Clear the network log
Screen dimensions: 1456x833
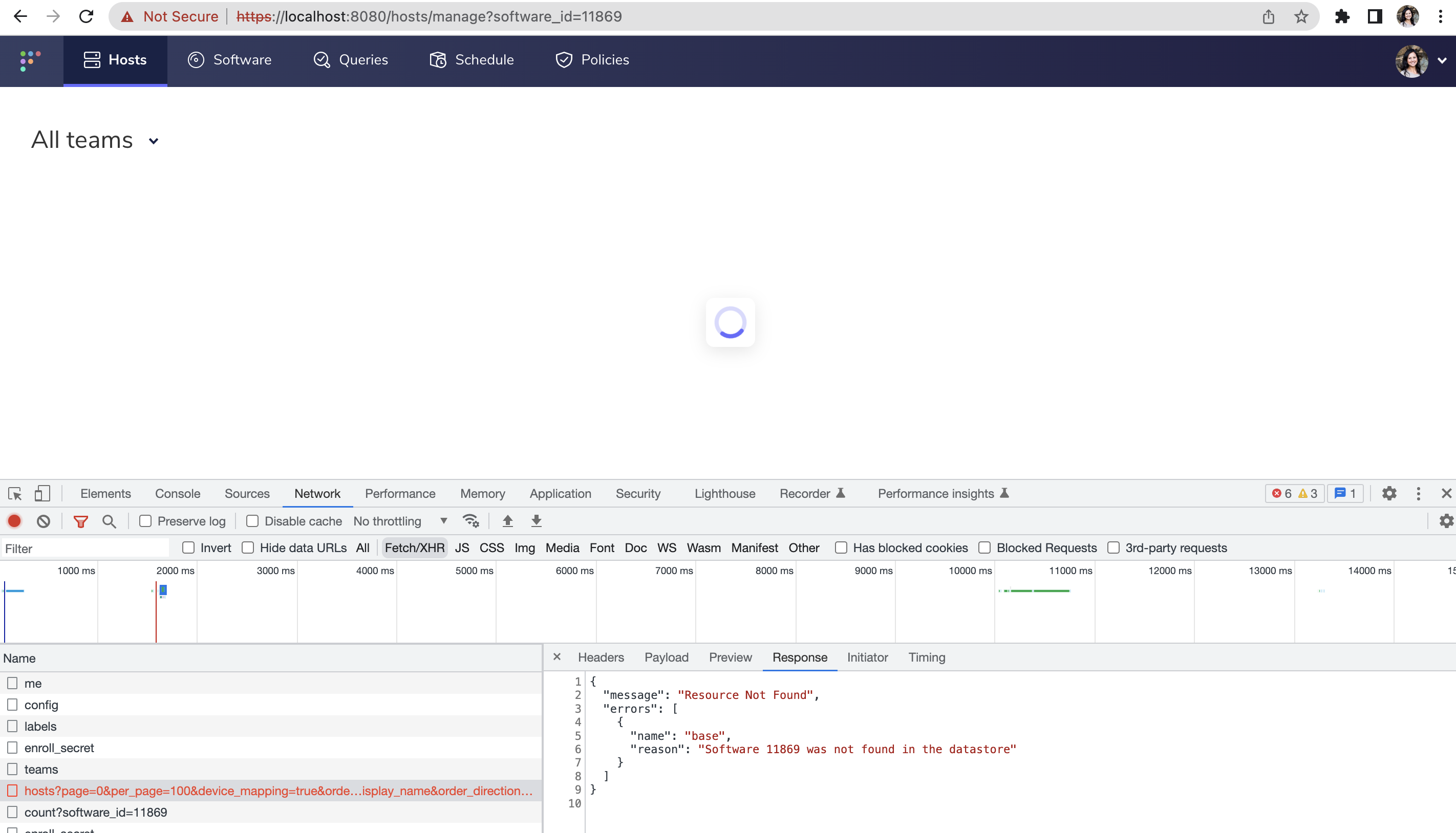pyautogui.click(x=44, y=521)
